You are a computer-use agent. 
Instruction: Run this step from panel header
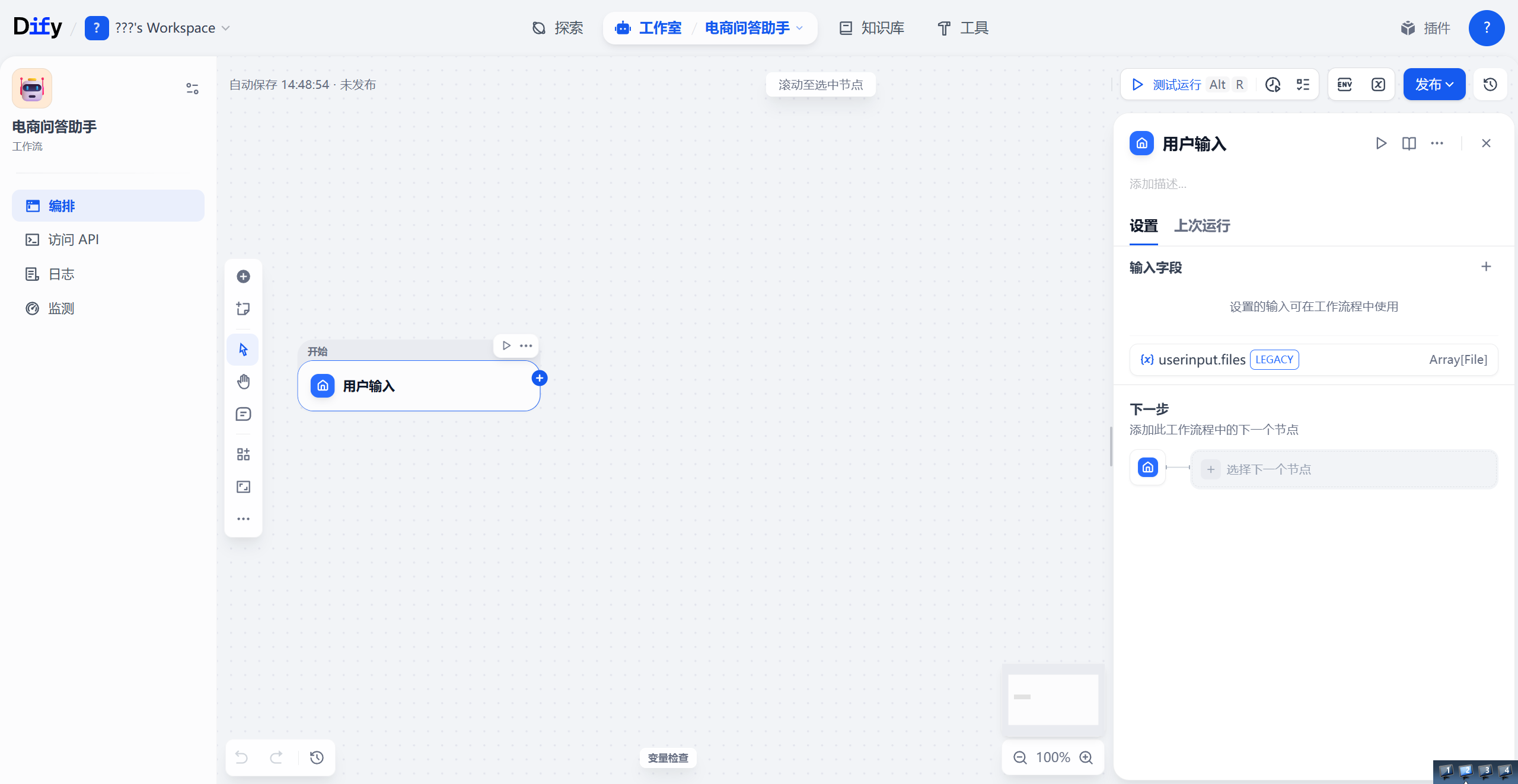(x=1381, y=143)
